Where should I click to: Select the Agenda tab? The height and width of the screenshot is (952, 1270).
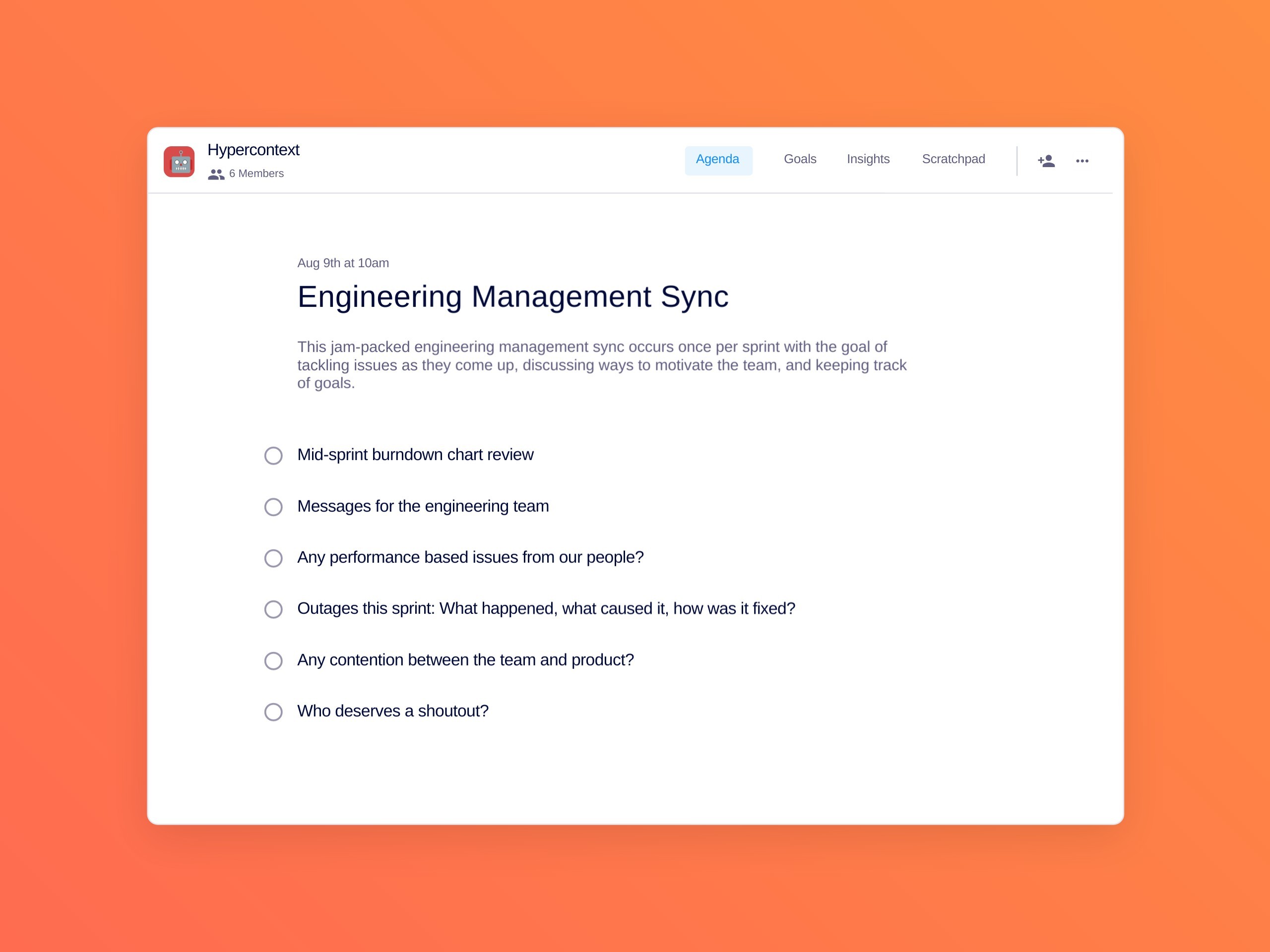719,159
